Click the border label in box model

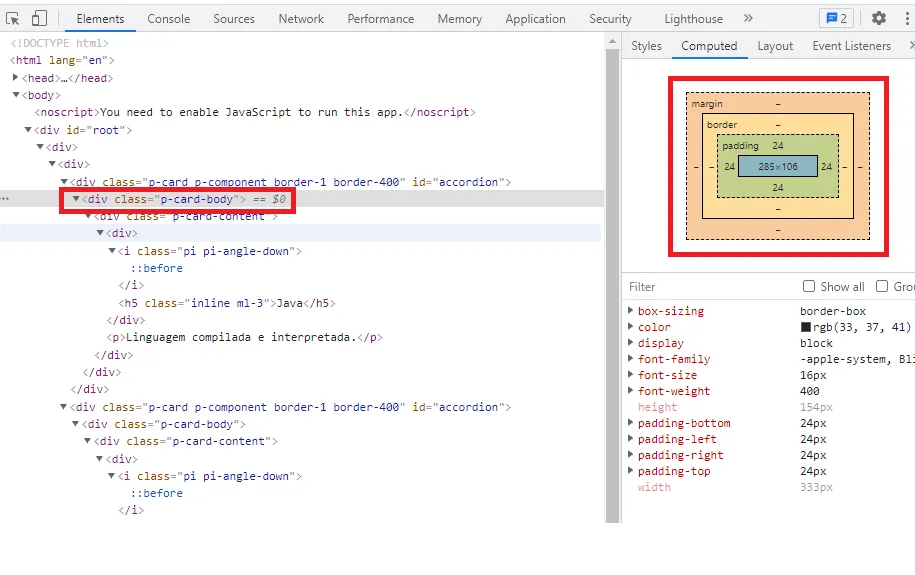pyautogui.click(x=722, y=124)
